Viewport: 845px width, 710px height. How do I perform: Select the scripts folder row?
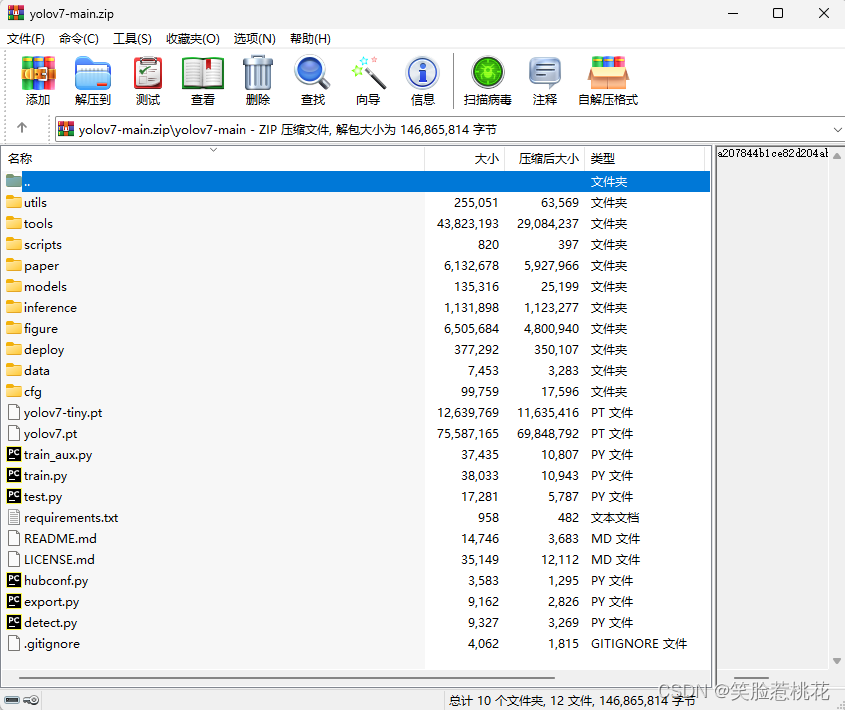click(356, 244)
